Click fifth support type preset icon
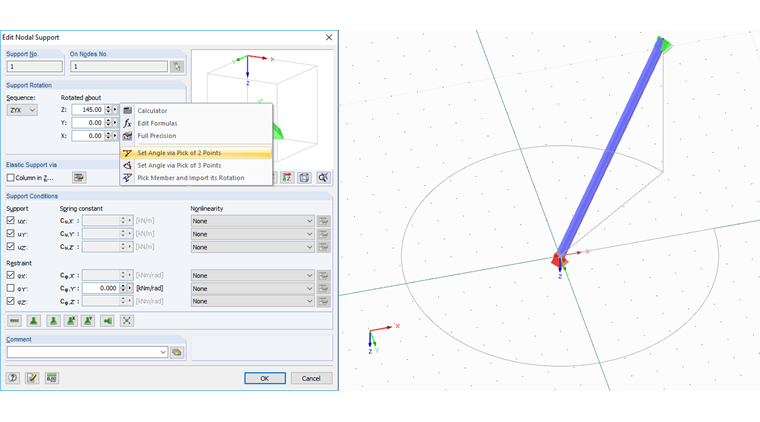Viewport: 760px width, 422px height. [x=88, y=321]
